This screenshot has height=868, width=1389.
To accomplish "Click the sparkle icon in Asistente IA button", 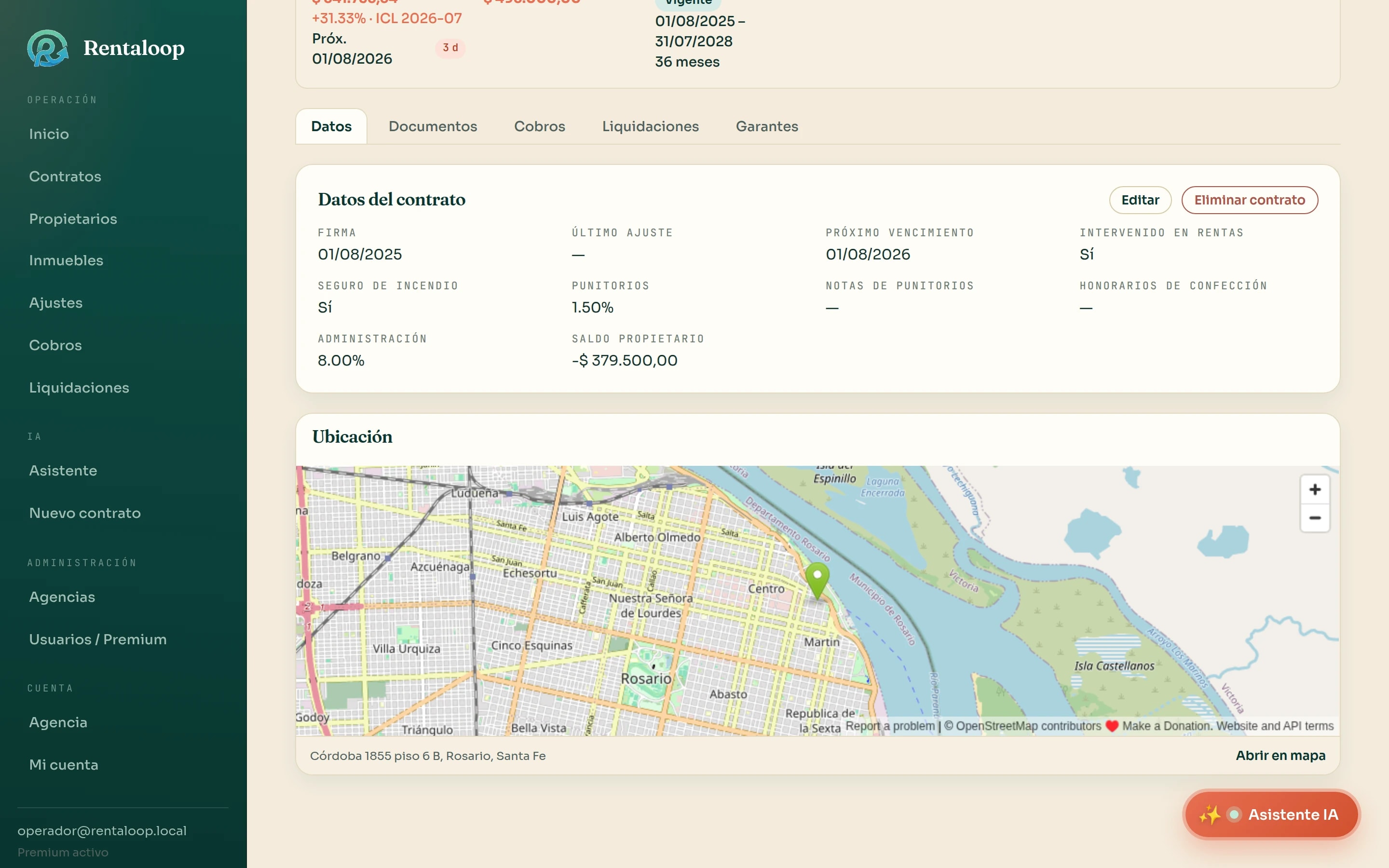I will pyautogui.click(x=1210, y=814).
